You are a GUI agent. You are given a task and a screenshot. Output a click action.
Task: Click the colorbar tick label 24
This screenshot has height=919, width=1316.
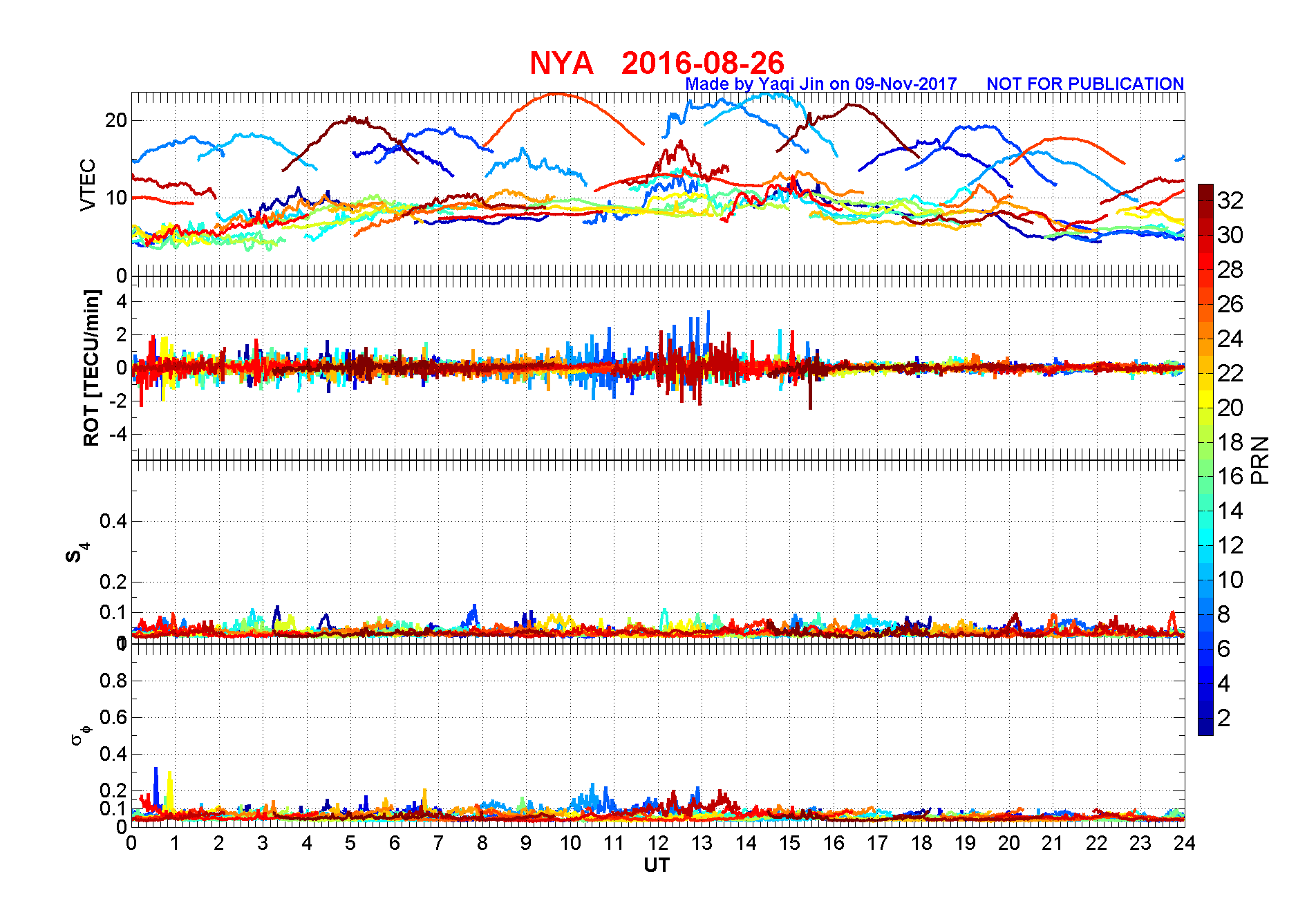[x=1230, y=339]
